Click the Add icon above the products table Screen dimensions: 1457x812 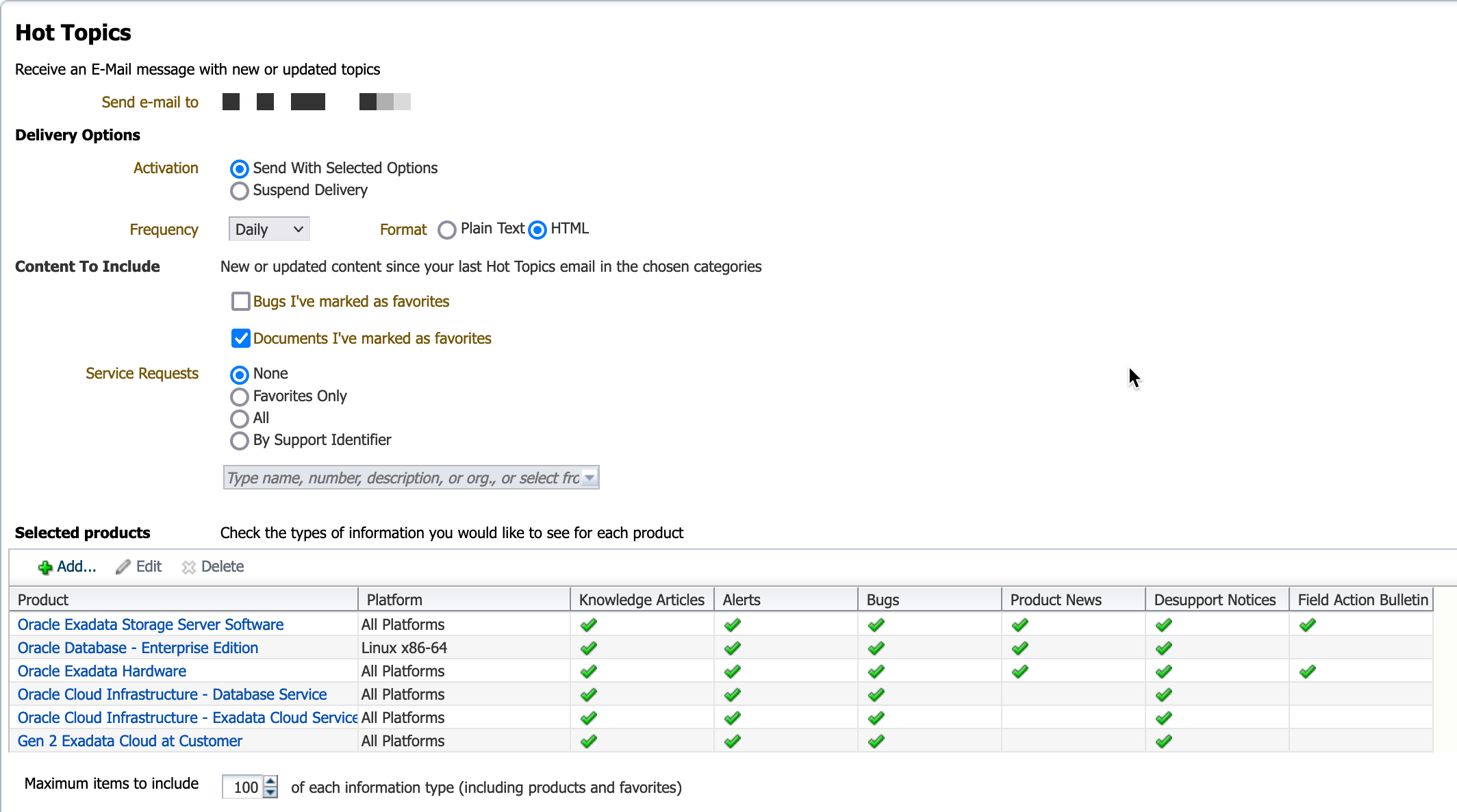(45, 566)
